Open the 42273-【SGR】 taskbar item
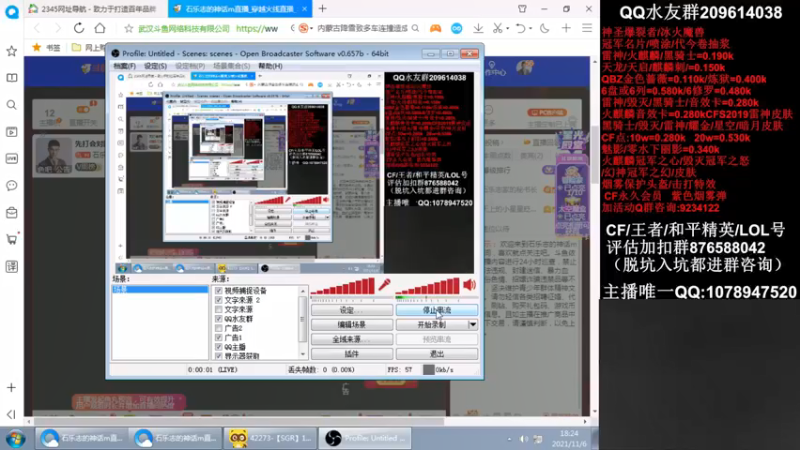The width and height of the screenshot is (800, 450). (270, 438)
